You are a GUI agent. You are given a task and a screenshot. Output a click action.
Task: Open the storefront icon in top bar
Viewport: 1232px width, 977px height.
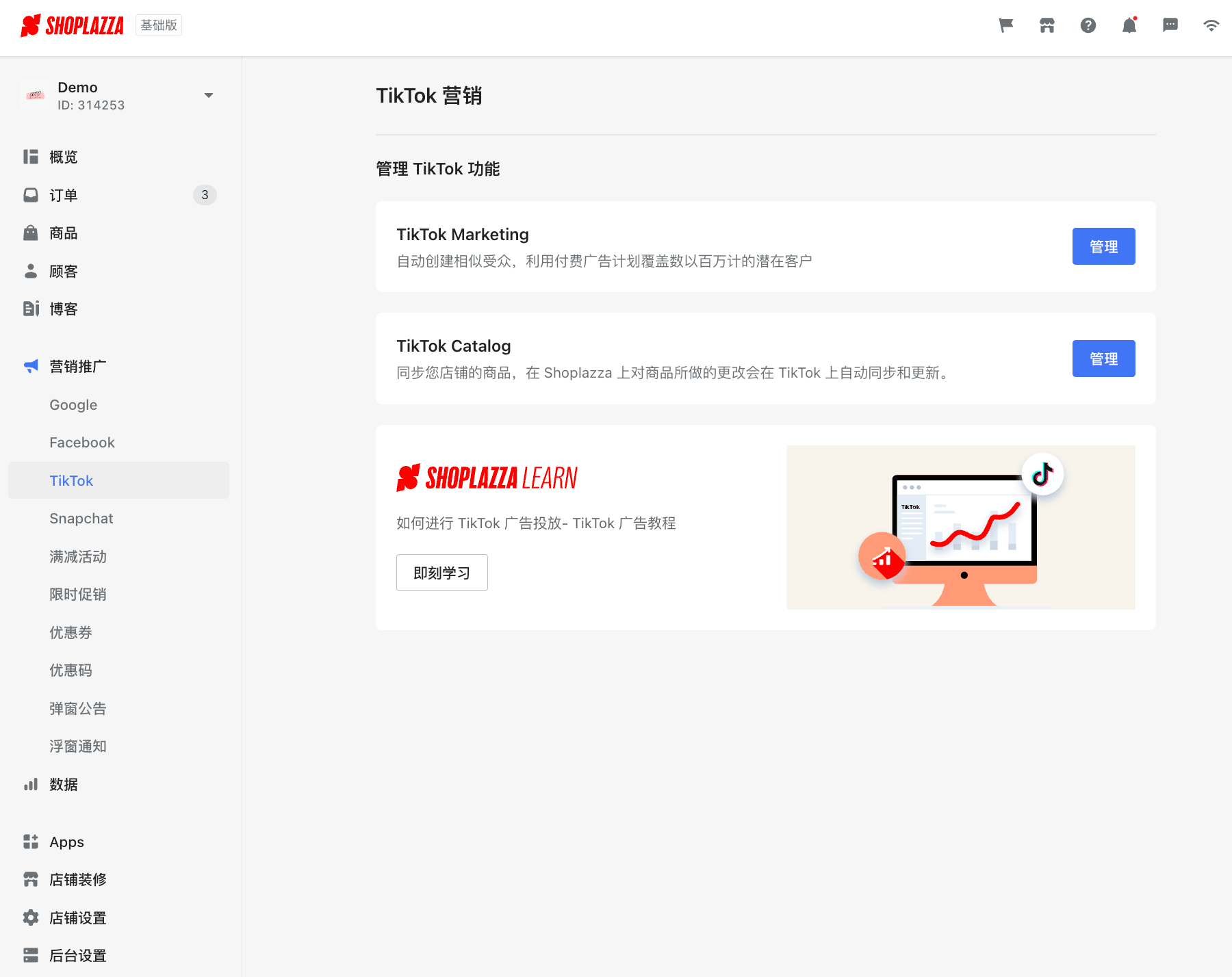(1047, 25)
